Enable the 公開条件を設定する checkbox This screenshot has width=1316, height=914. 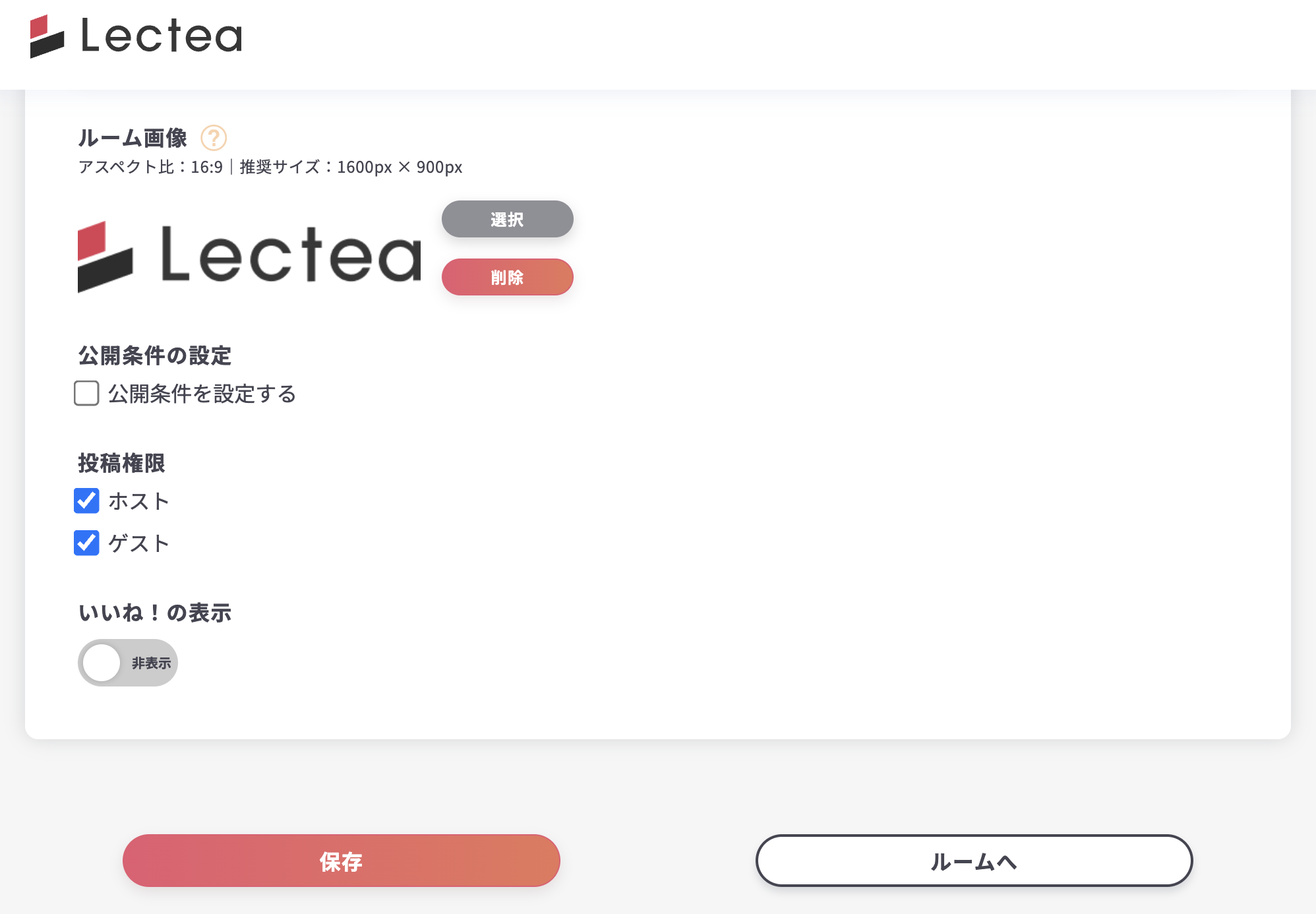tap(86, 394)
